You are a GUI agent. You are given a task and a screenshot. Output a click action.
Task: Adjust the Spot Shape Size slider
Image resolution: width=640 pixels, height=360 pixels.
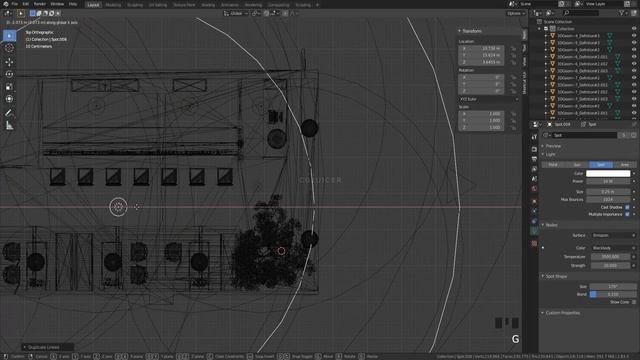pyautogui.click(x=613, y=287)
